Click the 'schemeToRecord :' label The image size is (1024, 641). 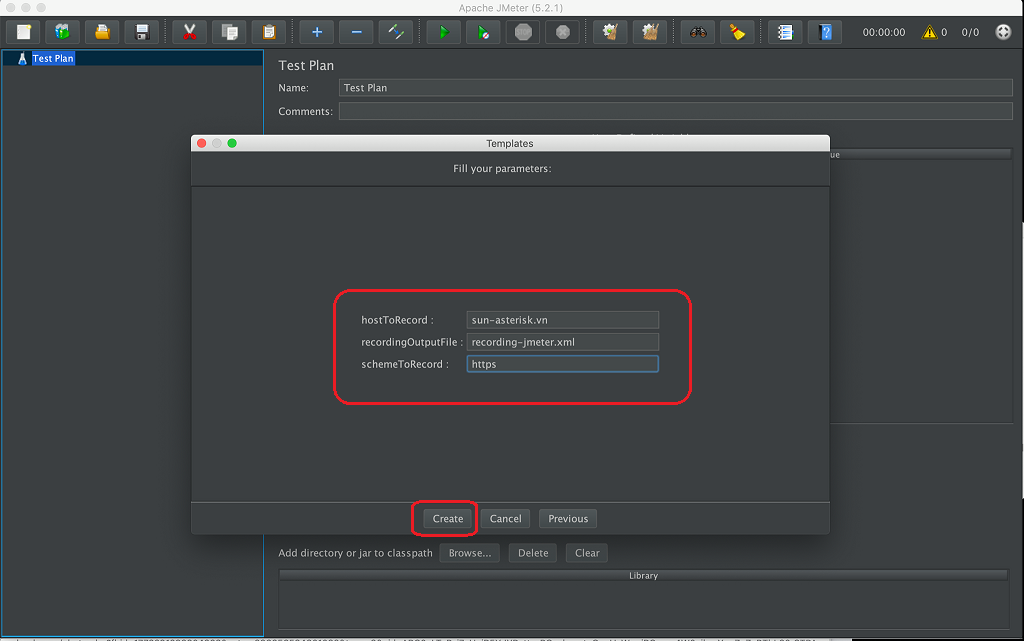point(405,364)
